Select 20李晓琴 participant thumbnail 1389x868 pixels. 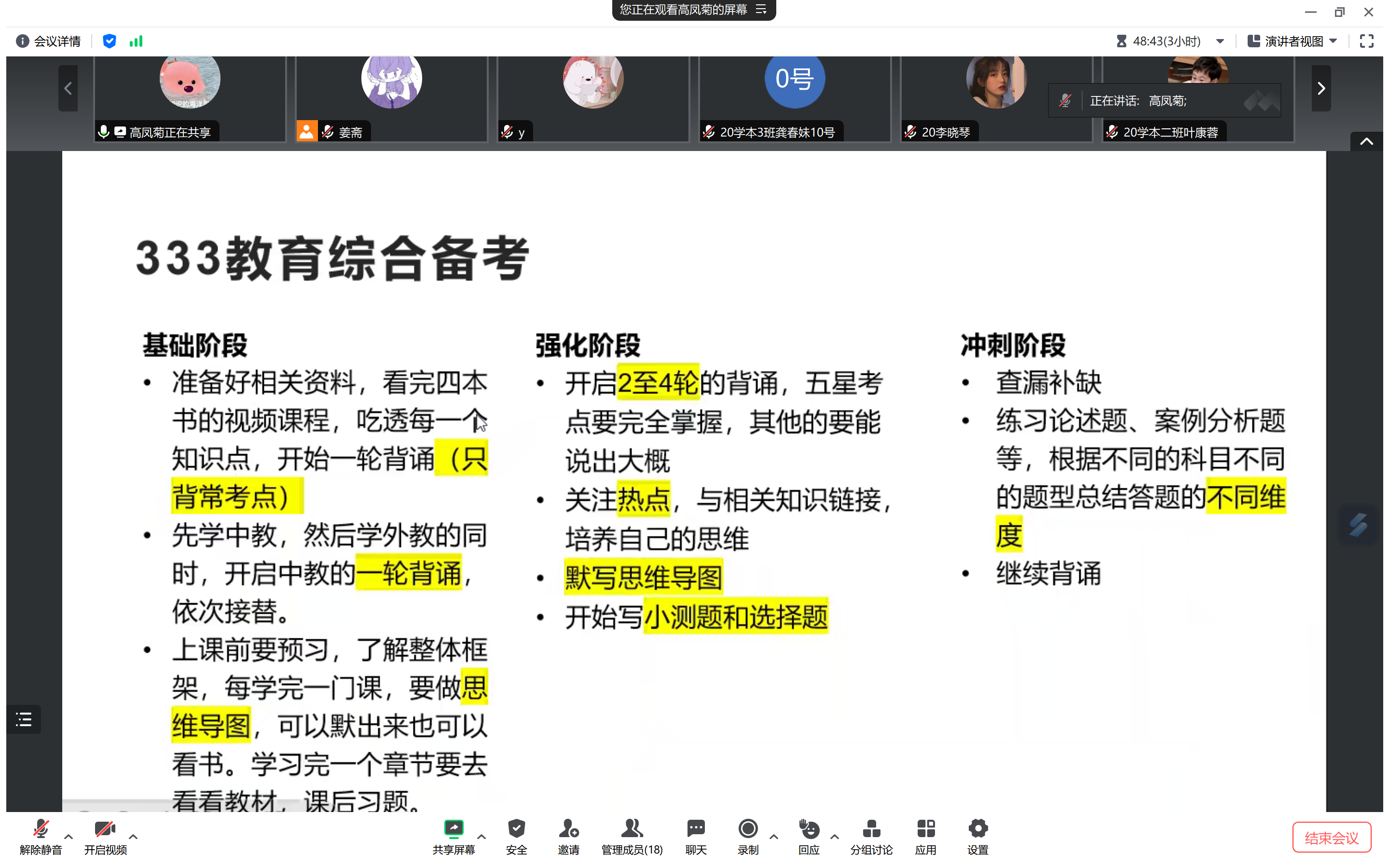pos(996,99)
